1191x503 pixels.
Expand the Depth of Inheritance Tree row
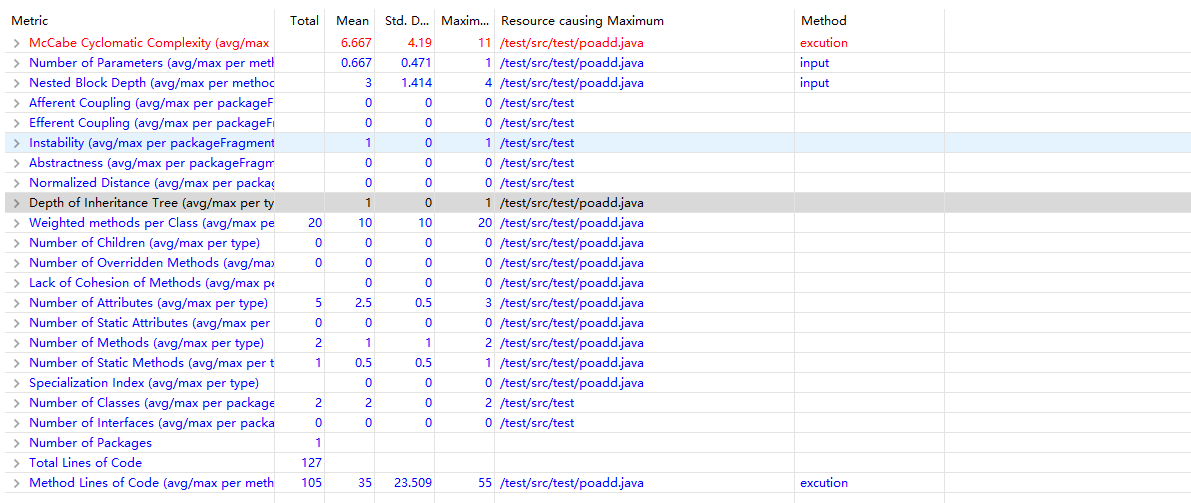click(x=17, y=203)
